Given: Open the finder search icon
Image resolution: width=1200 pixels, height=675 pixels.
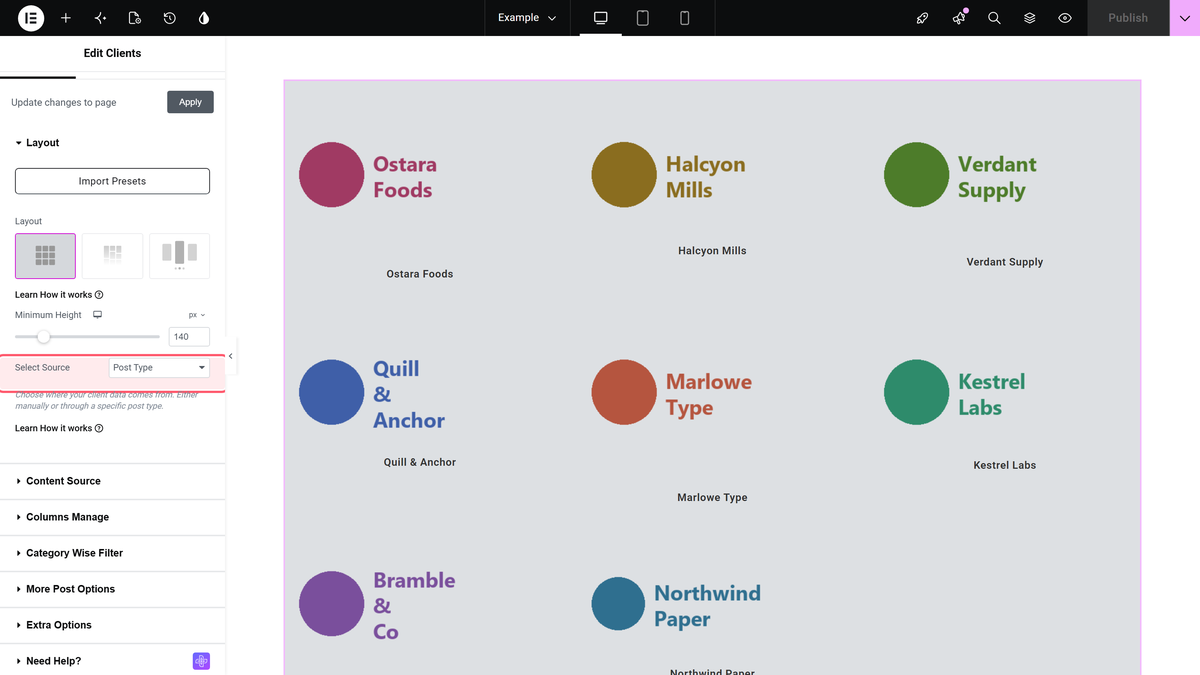Looking at the screenshot, I should (994, 18).
